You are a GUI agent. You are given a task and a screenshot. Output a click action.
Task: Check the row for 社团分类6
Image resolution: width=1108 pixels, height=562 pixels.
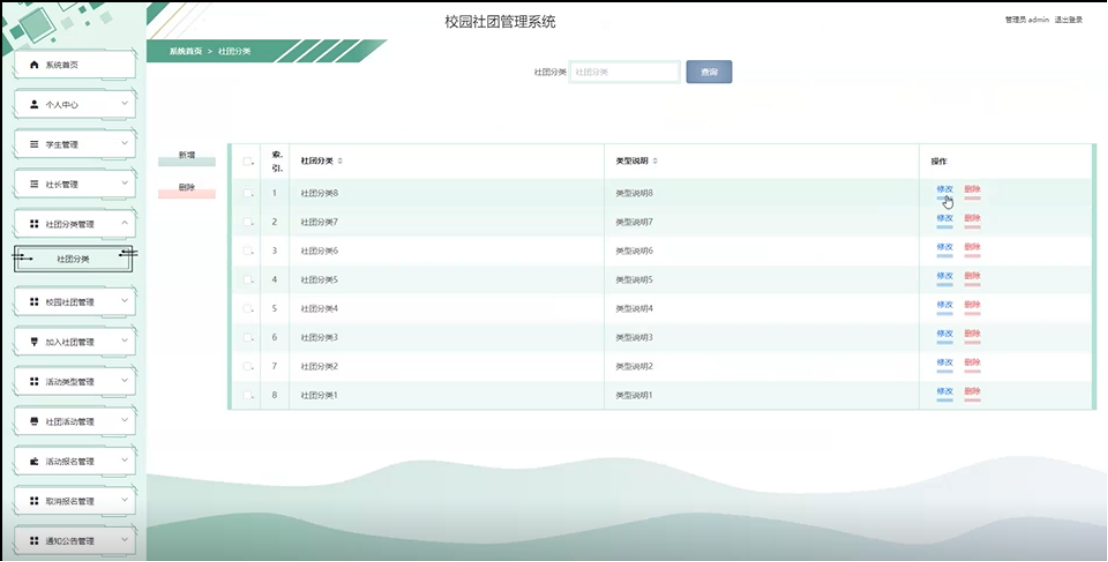(247, 251)
